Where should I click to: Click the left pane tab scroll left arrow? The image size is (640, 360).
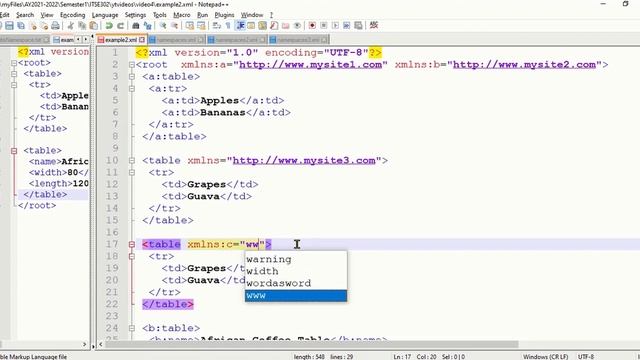78,40
